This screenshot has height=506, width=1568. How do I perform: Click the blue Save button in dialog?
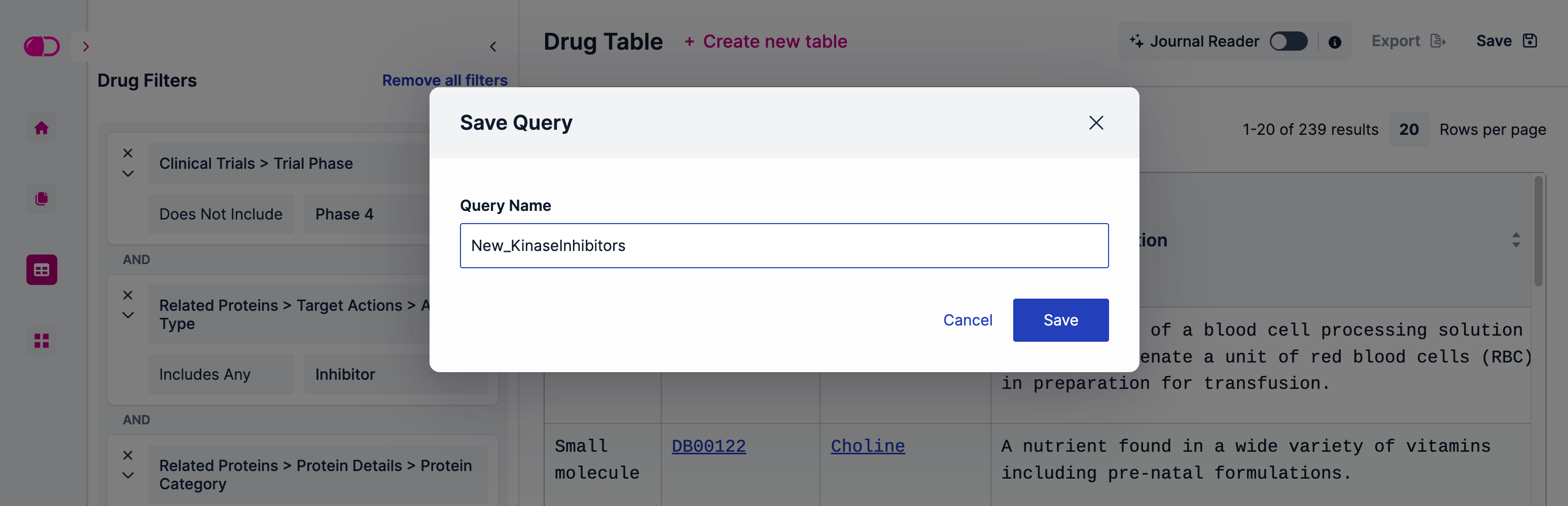1060,320
